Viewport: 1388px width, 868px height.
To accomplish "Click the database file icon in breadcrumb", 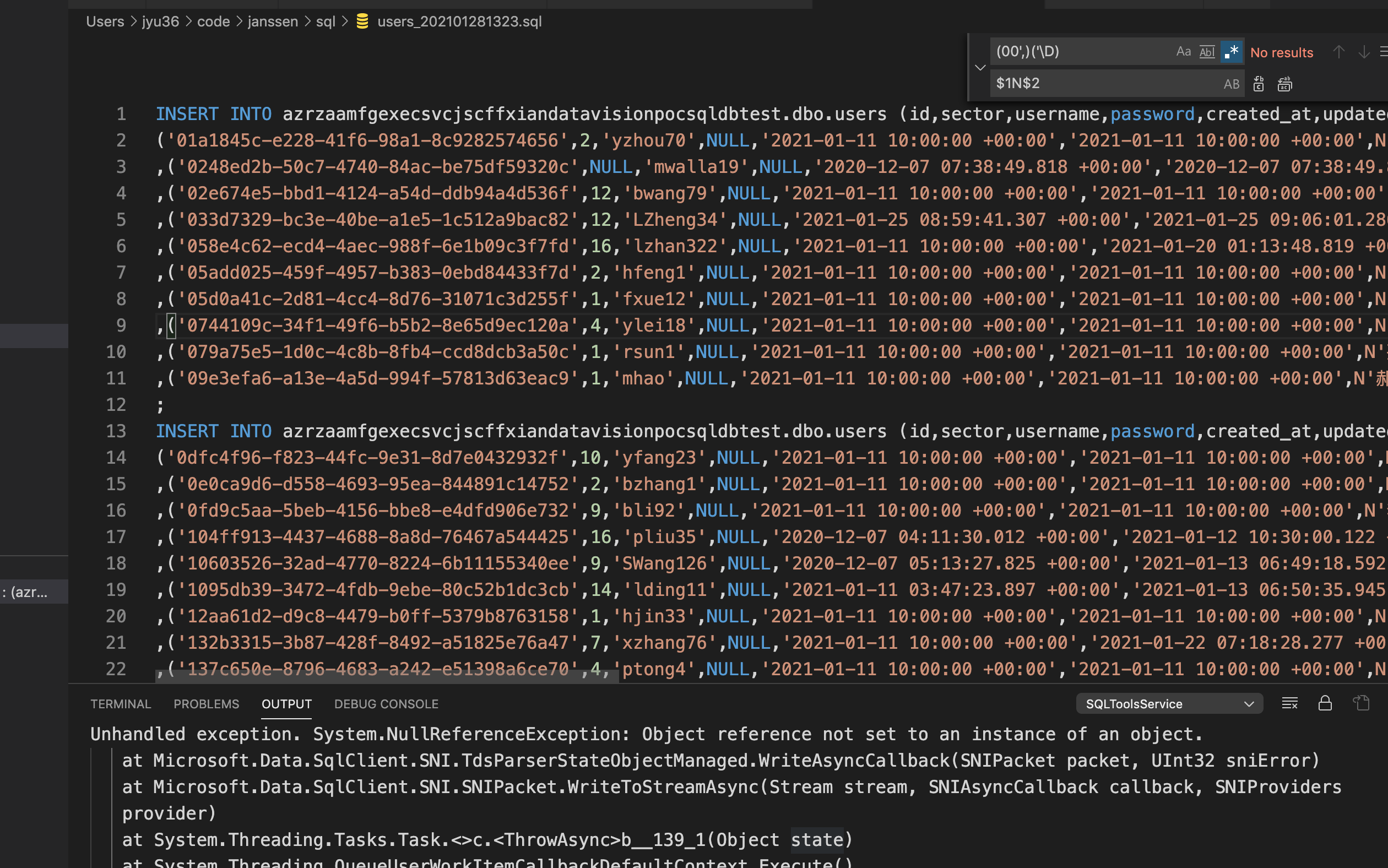I will [362, 21].
